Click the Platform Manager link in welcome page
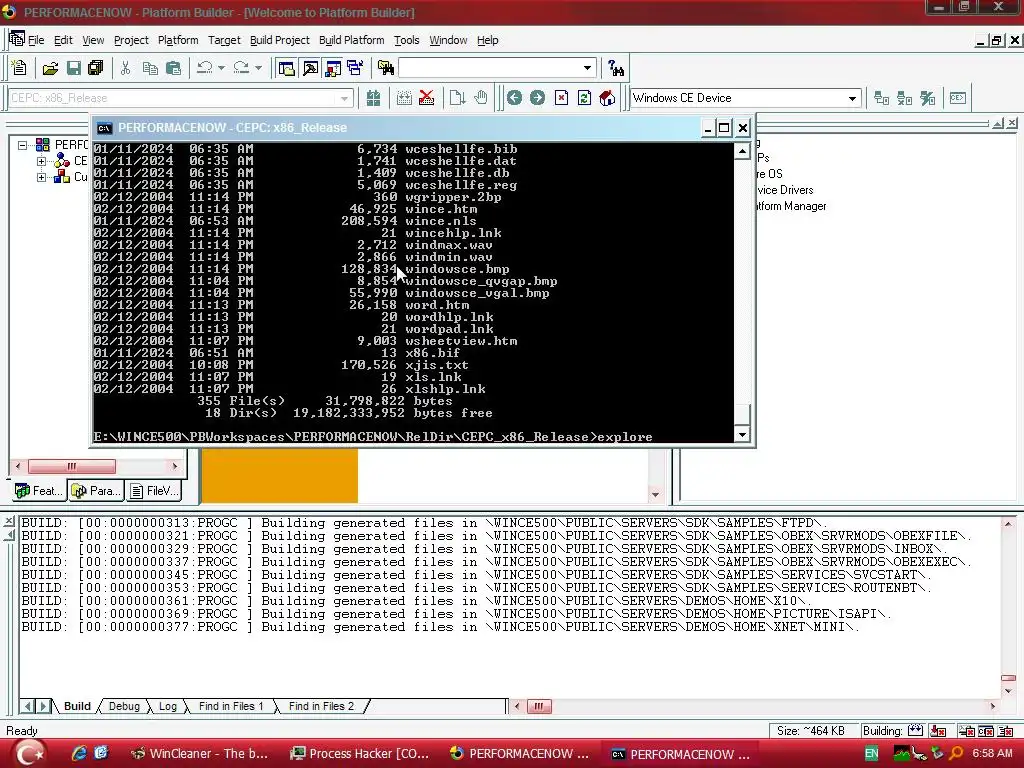This screenshot has height=768, width=1024. (791, 206)
